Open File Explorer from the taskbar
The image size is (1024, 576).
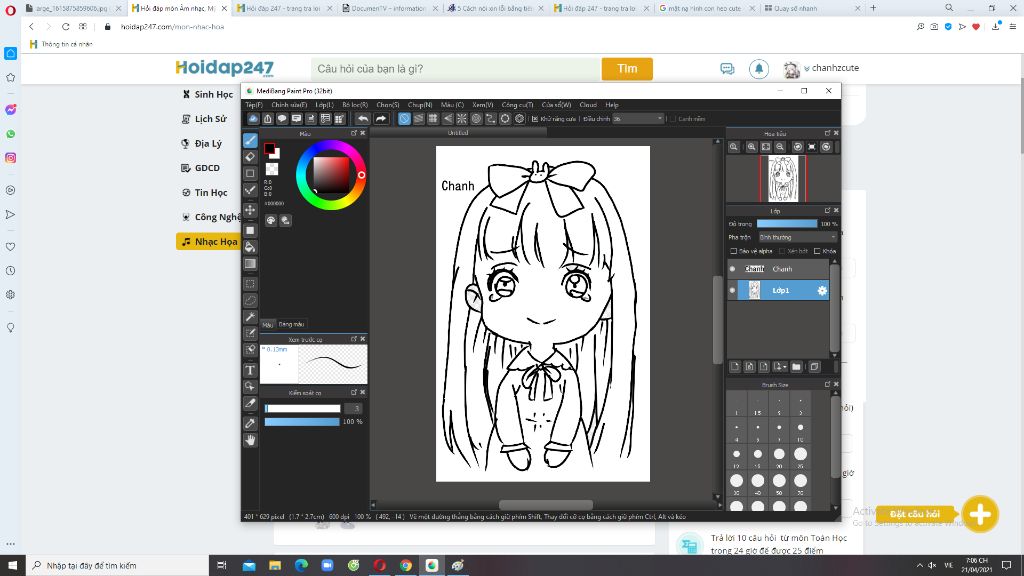click(x=275, y=566)
